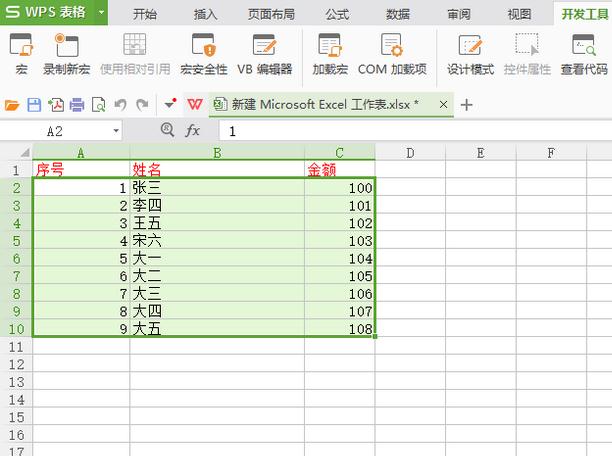This screenshot has width=612, height=456.
Task: Click the 录制新宏 record macro icon
Action: (x=67, y=45)
